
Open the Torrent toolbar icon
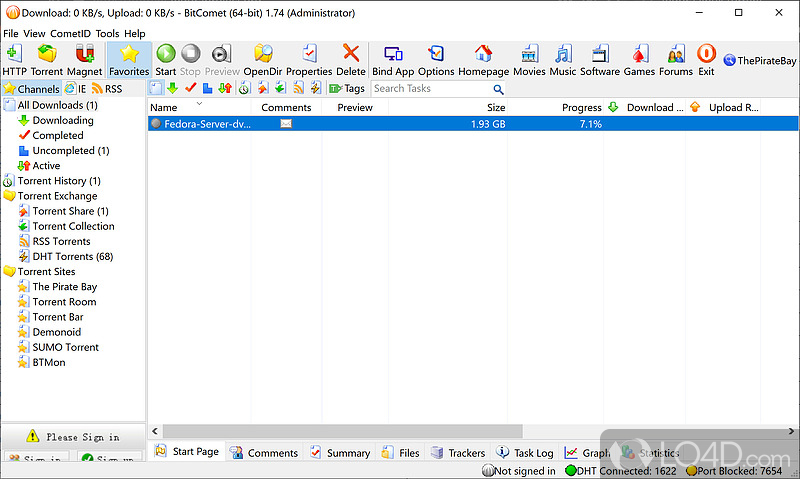46,59
